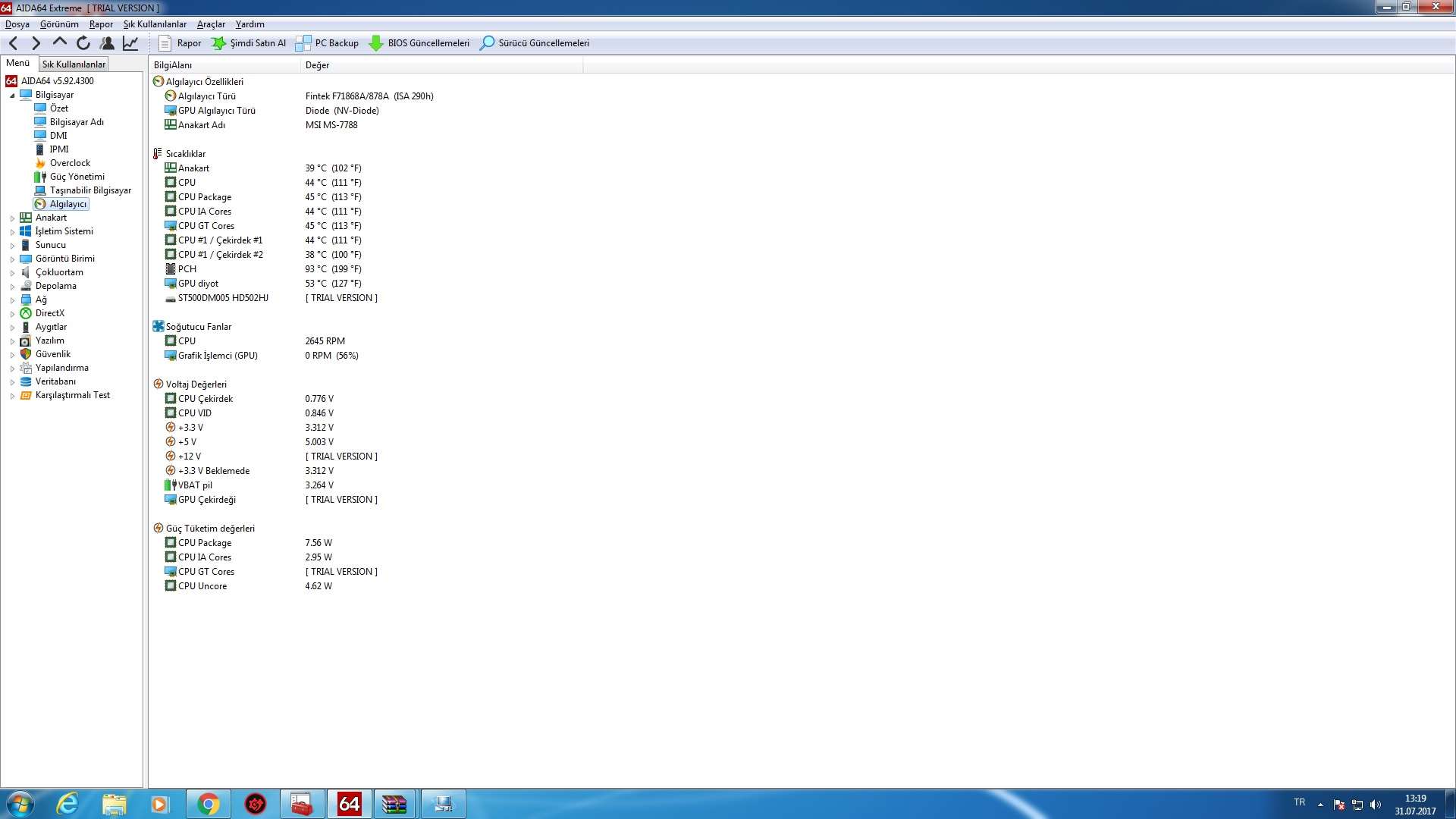Open PC Backup from the toolbar
This screenshot has width=1456, height=819.
pos(327,43)
